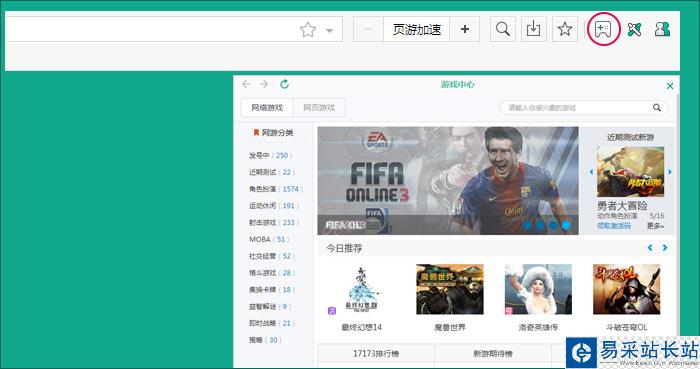Open the 最终幻想14 game thumbnail

click(x=362, y=289)
